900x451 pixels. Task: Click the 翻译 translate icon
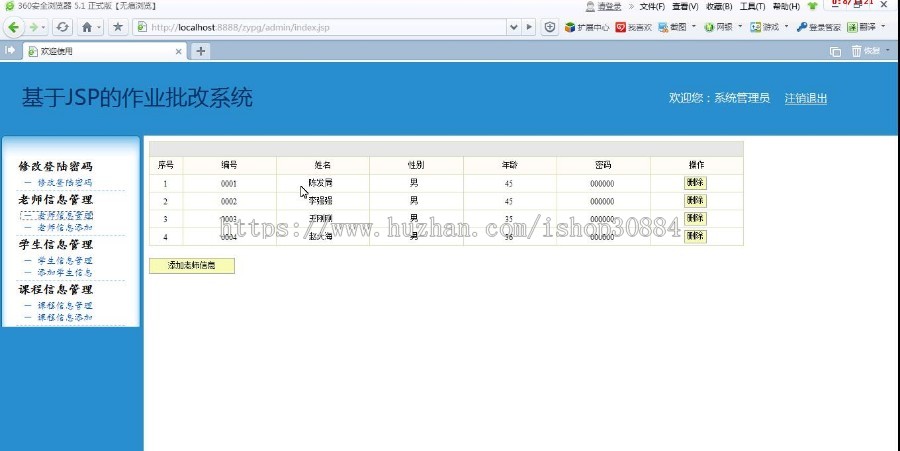click(x=862, y=27)
